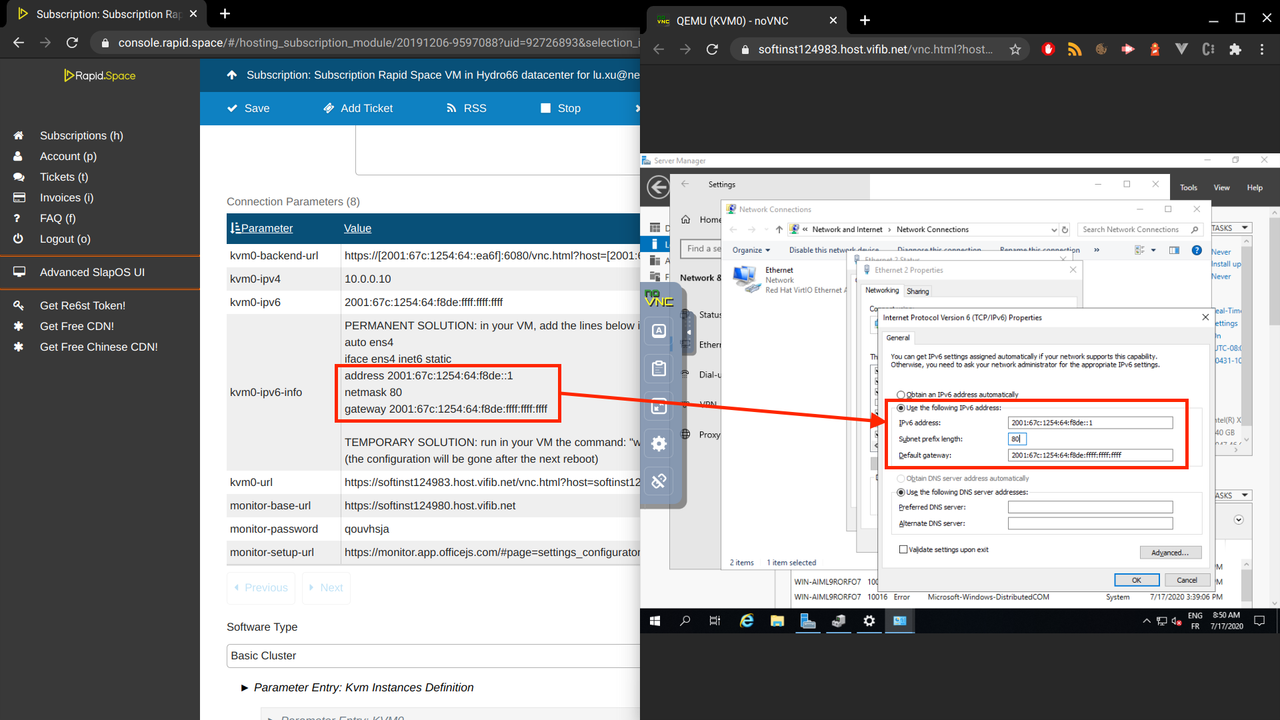This screenshot has height=720, width=1280.
Task: Click into IPv6 address field
Action: pos(1090,423)
